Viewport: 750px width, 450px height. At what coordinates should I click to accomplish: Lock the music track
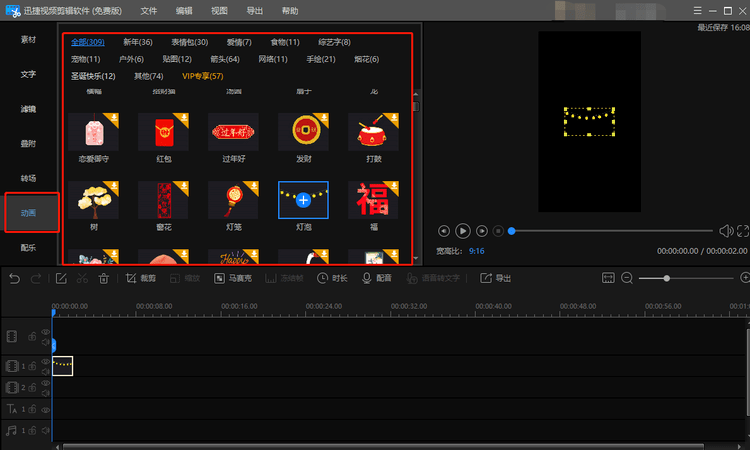click(32, 431)
